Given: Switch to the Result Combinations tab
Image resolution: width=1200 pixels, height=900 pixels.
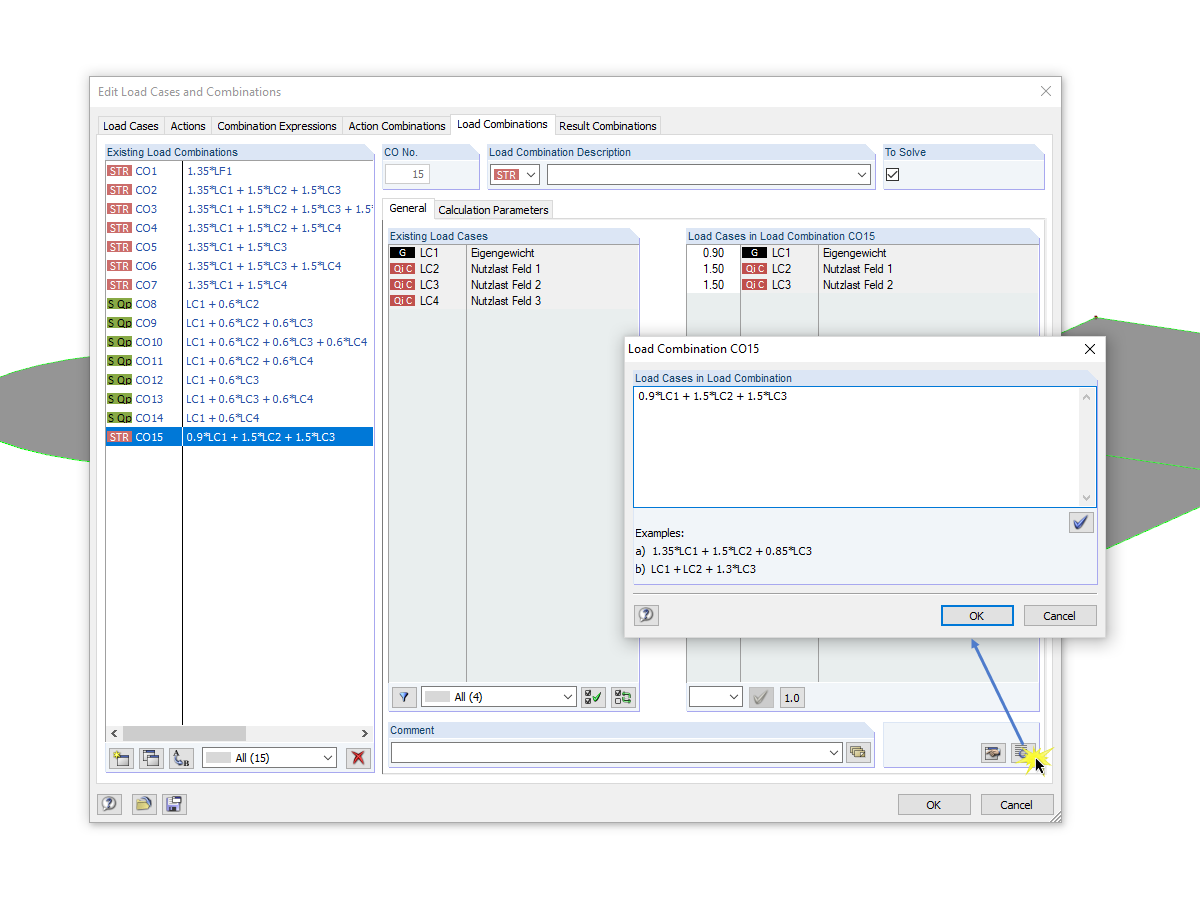Looking at the screenshot, I should (608, 125).
